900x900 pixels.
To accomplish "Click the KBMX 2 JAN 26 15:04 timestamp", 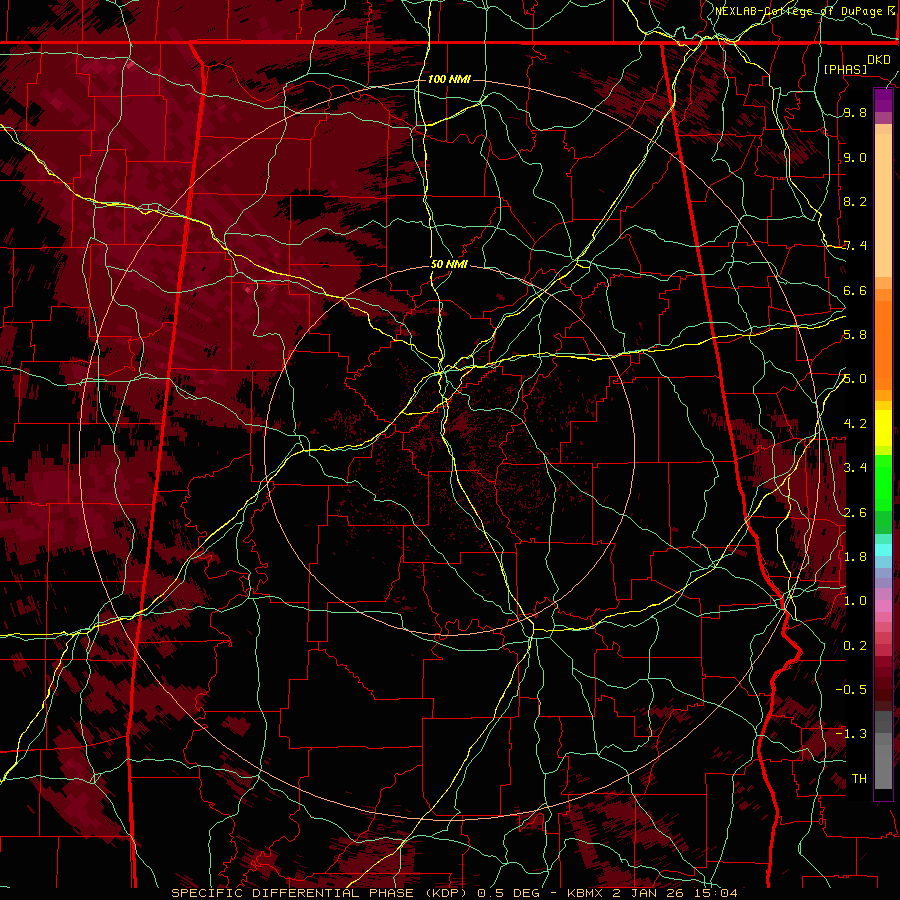I will pos(652,893).
